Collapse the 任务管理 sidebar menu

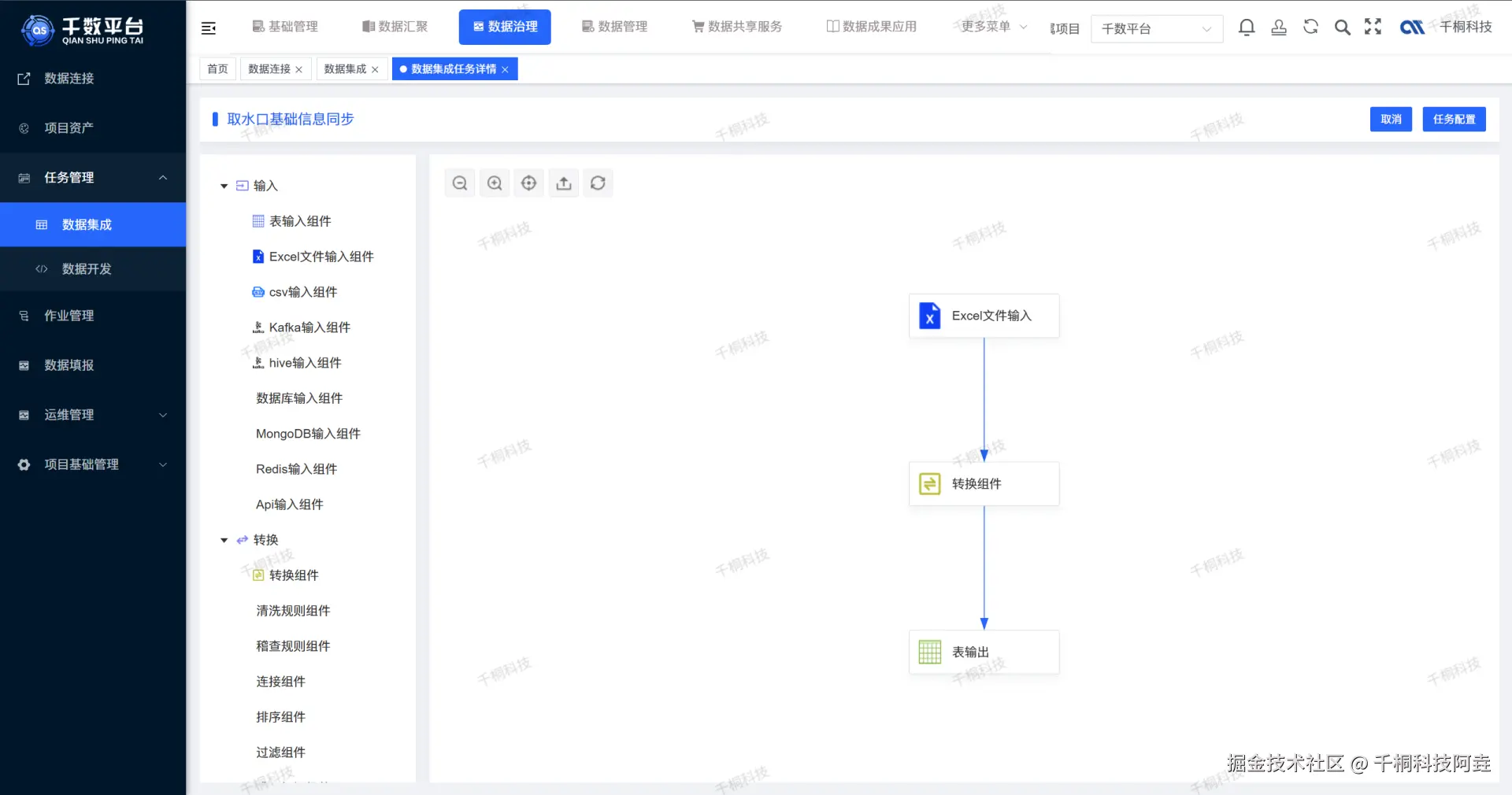point(163,178)
